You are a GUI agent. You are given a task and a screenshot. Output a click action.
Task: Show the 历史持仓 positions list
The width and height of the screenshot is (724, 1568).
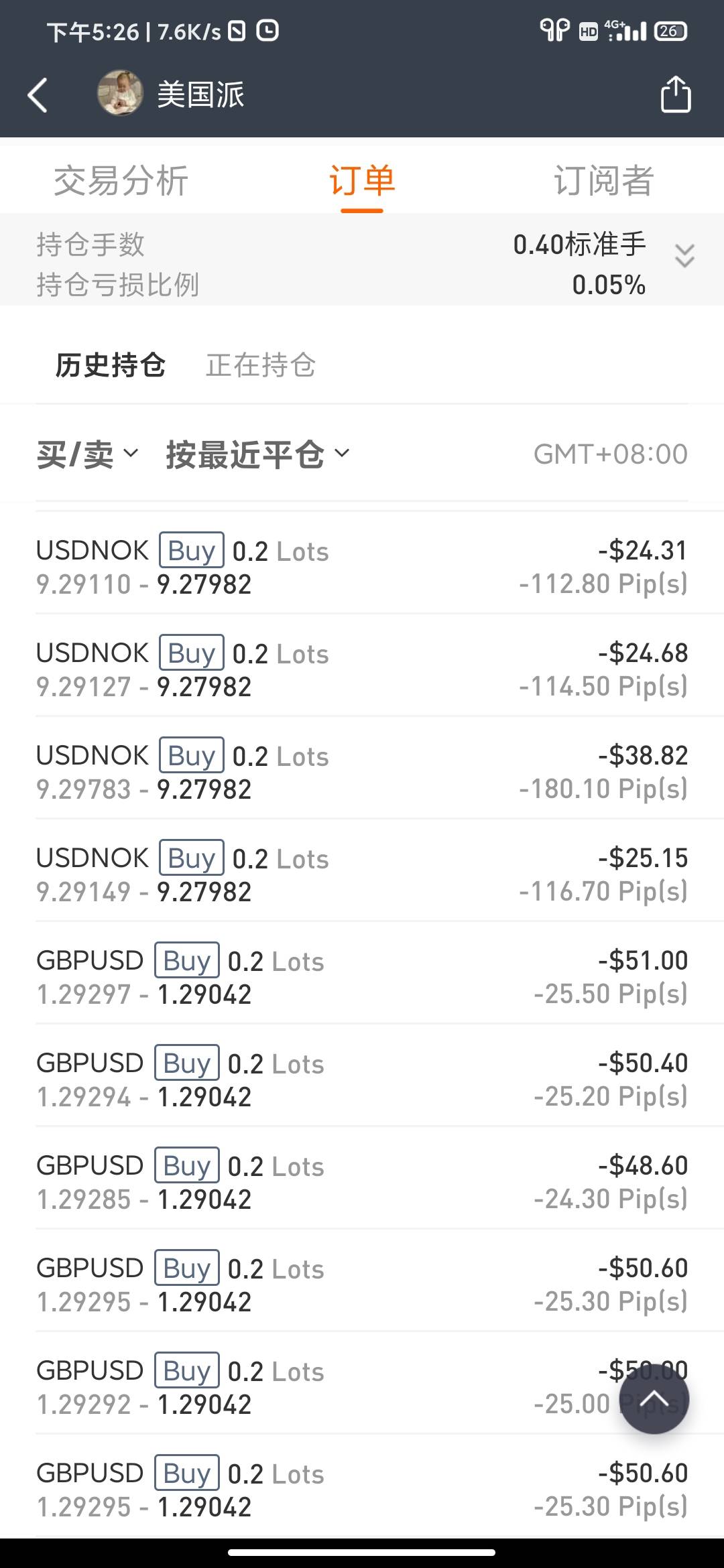[110, 365]
